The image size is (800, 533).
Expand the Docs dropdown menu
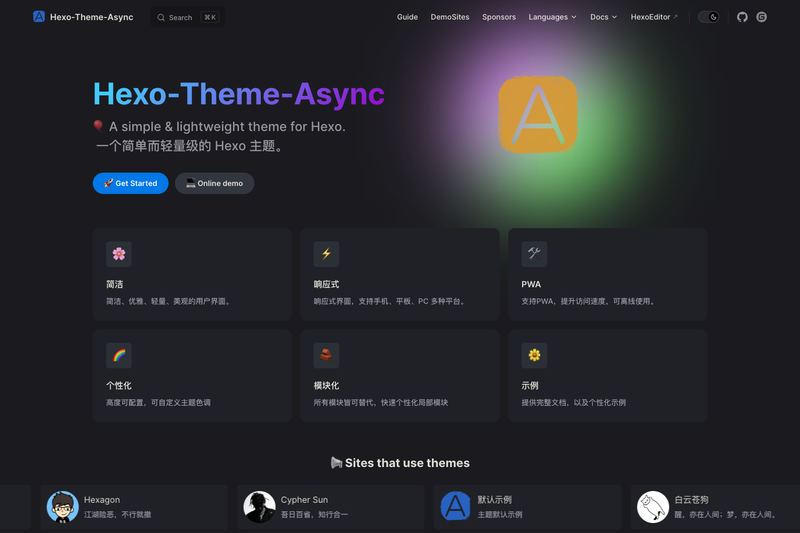604,17
